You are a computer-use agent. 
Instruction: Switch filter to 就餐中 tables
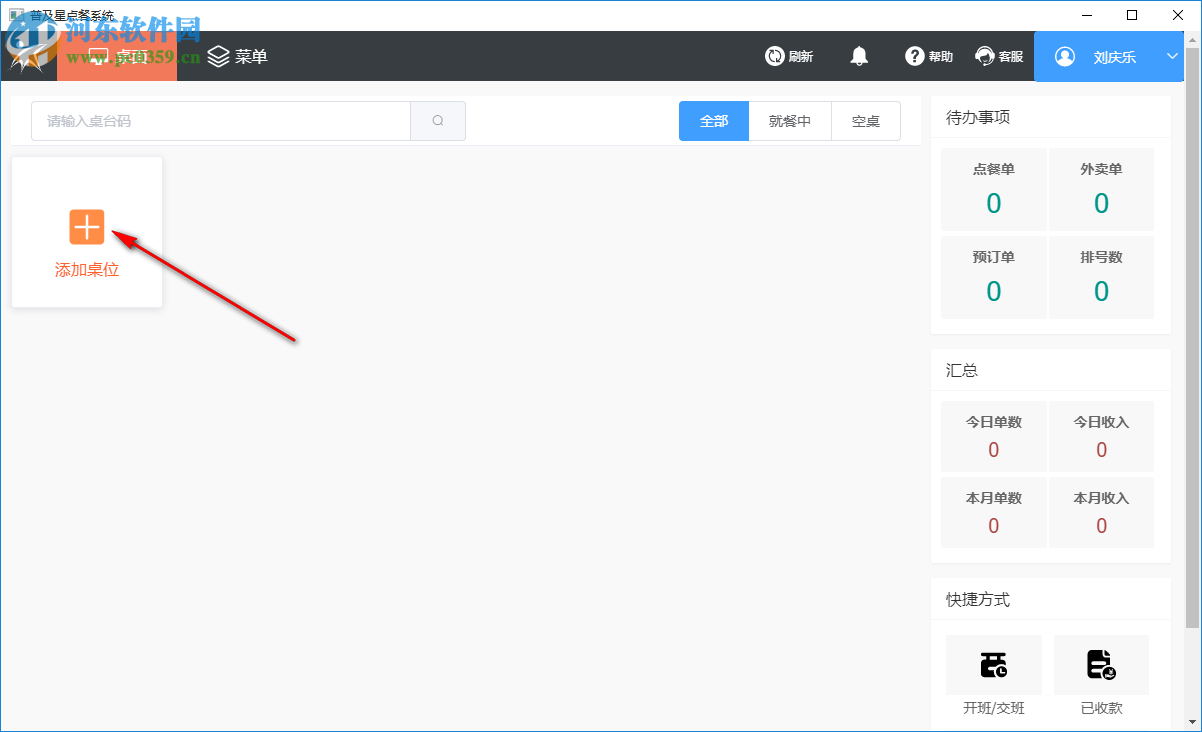point(790,120)
